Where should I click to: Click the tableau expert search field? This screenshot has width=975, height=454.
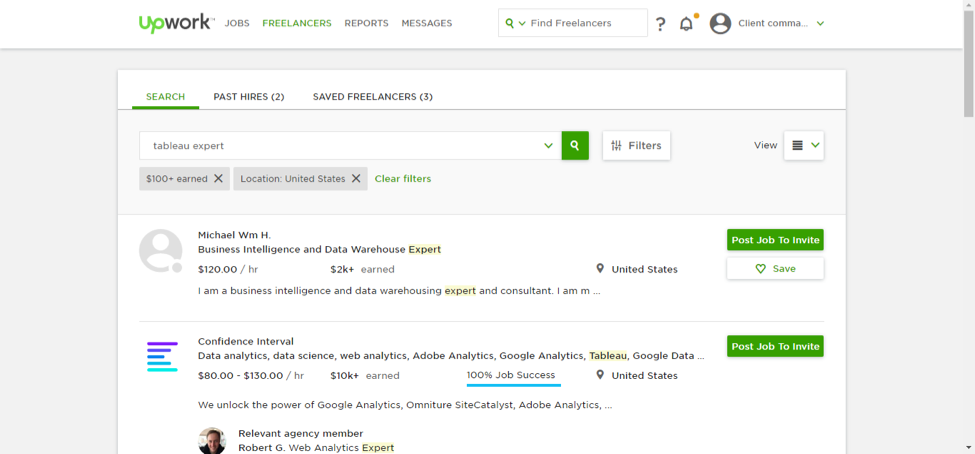click(x=350, y=146)
